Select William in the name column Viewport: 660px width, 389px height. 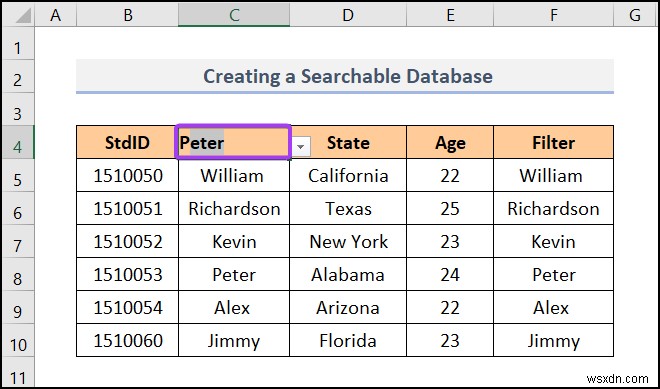pos(234,175)
